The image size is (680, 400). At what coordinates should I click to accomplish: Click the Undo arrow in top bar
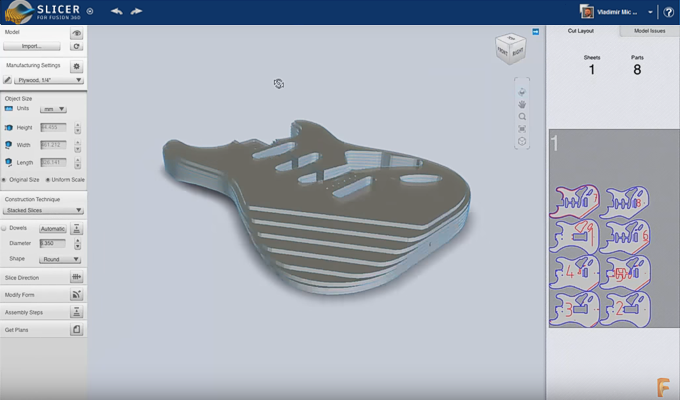(x=116, y=11)
